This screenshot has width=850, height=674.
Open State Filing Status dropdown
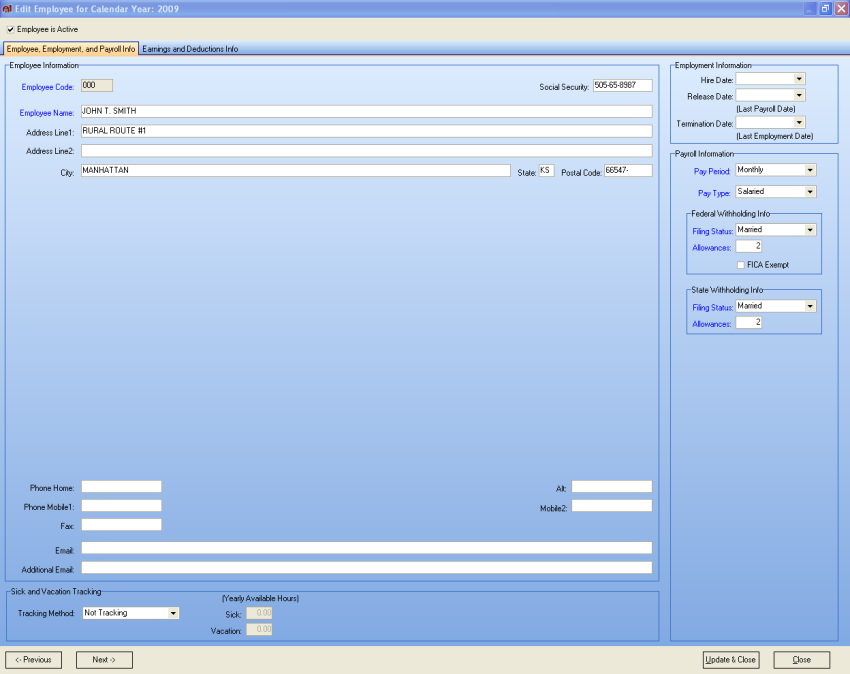pos(810,306)
